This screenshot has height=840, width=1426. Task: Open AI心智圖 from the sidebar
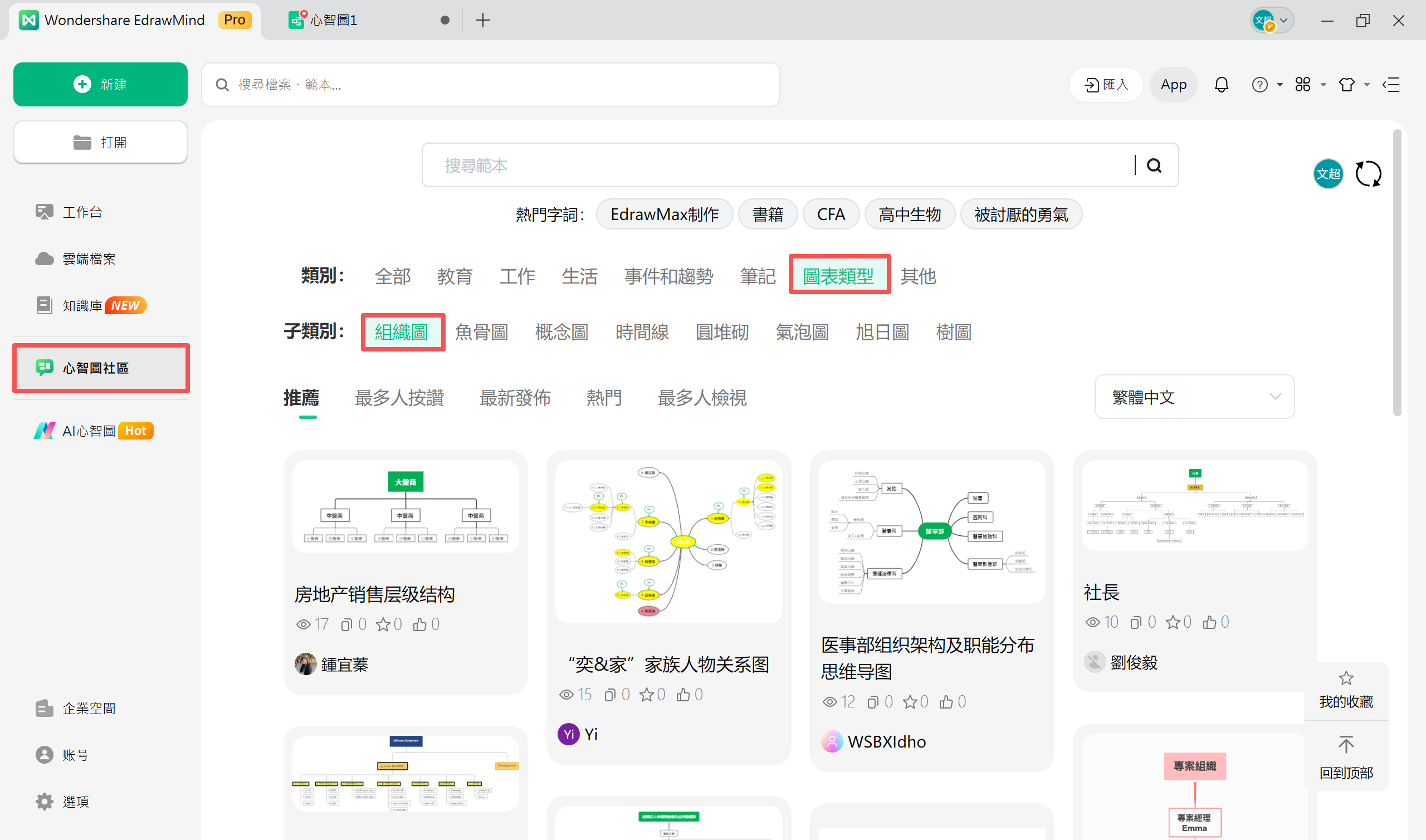[89, 431]
